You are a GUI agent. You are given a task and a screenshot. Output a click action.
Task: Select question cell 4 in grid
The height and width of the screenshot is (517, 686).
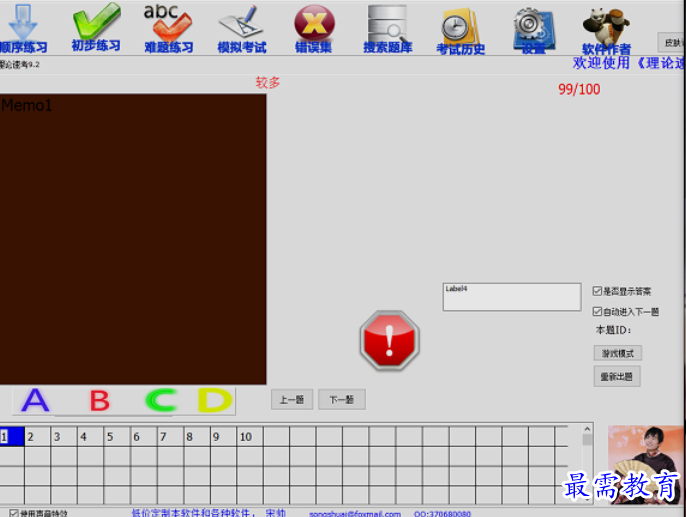[91, 437]
